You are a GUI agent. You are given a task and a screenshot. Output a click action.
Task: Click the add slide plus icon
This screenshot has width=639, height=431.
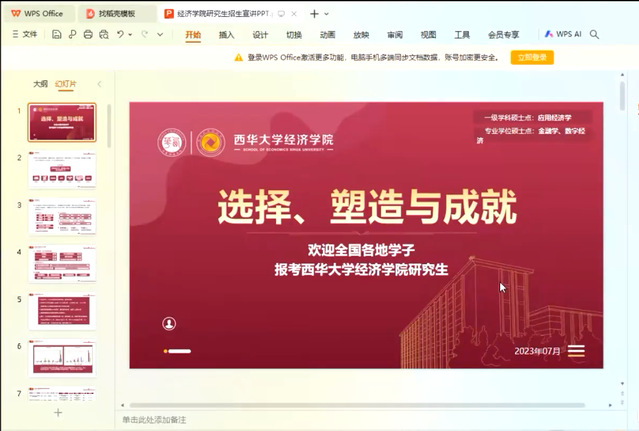(57, 411)
